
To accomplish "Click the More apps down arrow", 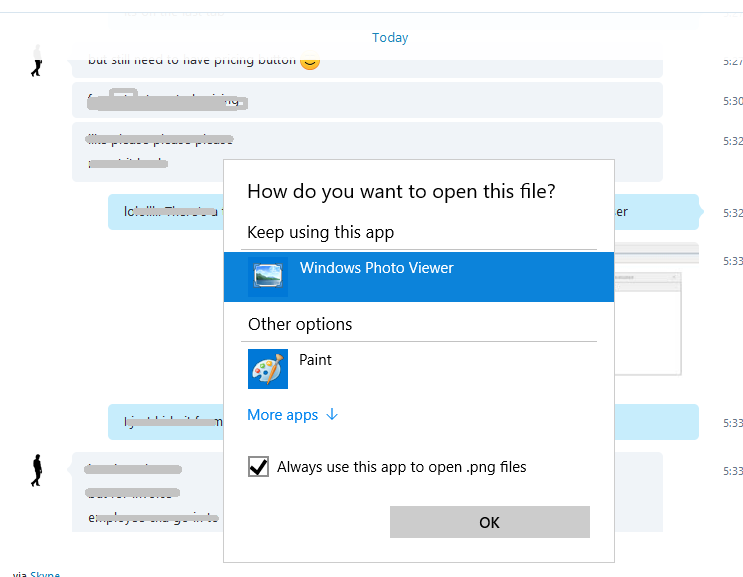I will (x=332, y=415).
